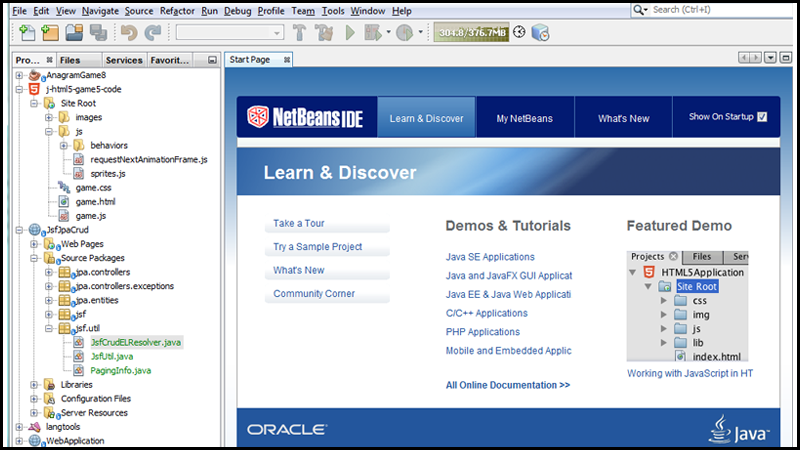This screenshot has width=800, height=450.
Task: Expand the AnagramGame8 project node
Action: click(x=19, y=75)
